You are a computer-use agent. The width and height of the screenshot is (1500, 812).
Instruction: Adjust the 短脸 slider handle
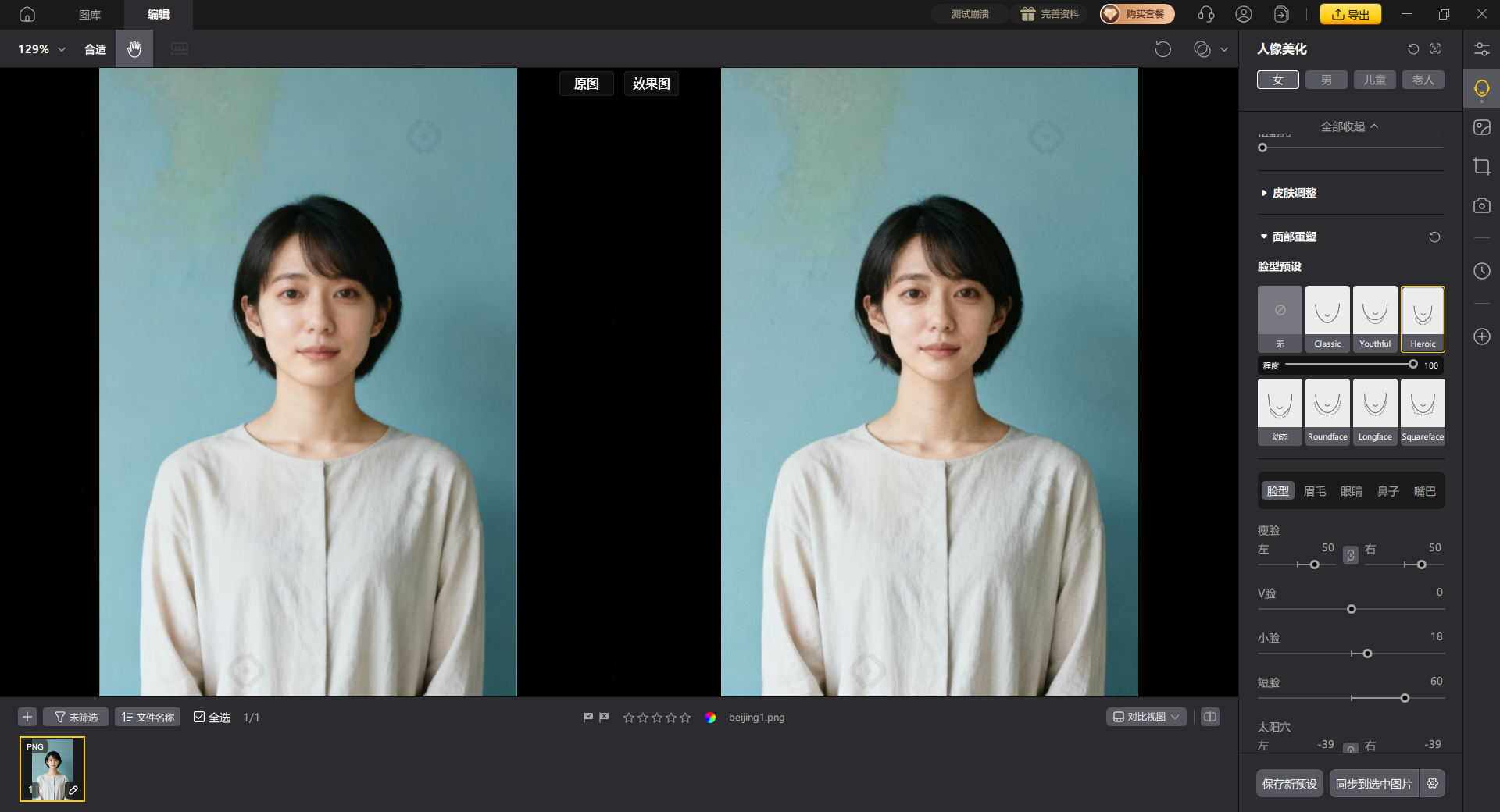(x=1405, y=698)
